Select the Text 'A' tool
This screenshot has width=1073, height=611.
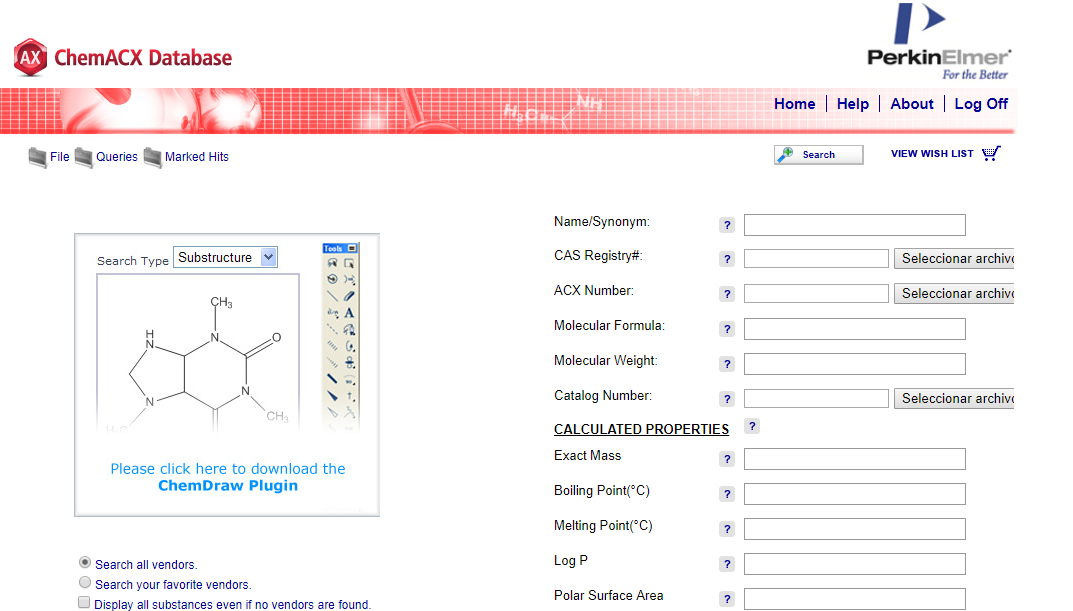click(349, 313)
